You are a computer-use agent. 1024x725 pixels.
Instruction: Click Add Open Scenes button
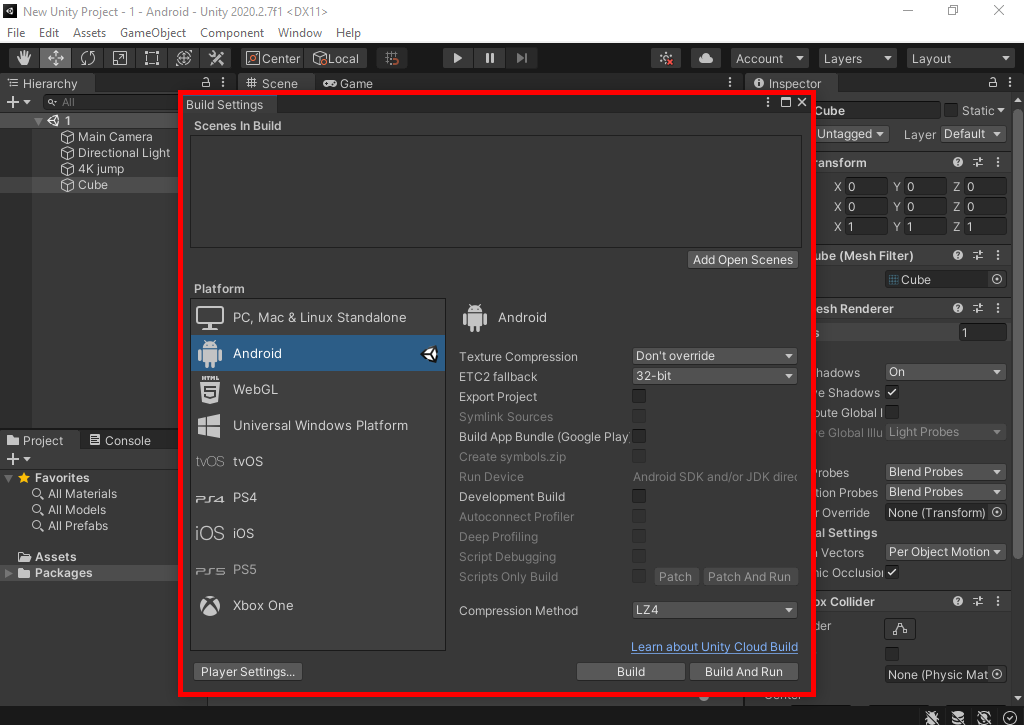click(743, 260)
